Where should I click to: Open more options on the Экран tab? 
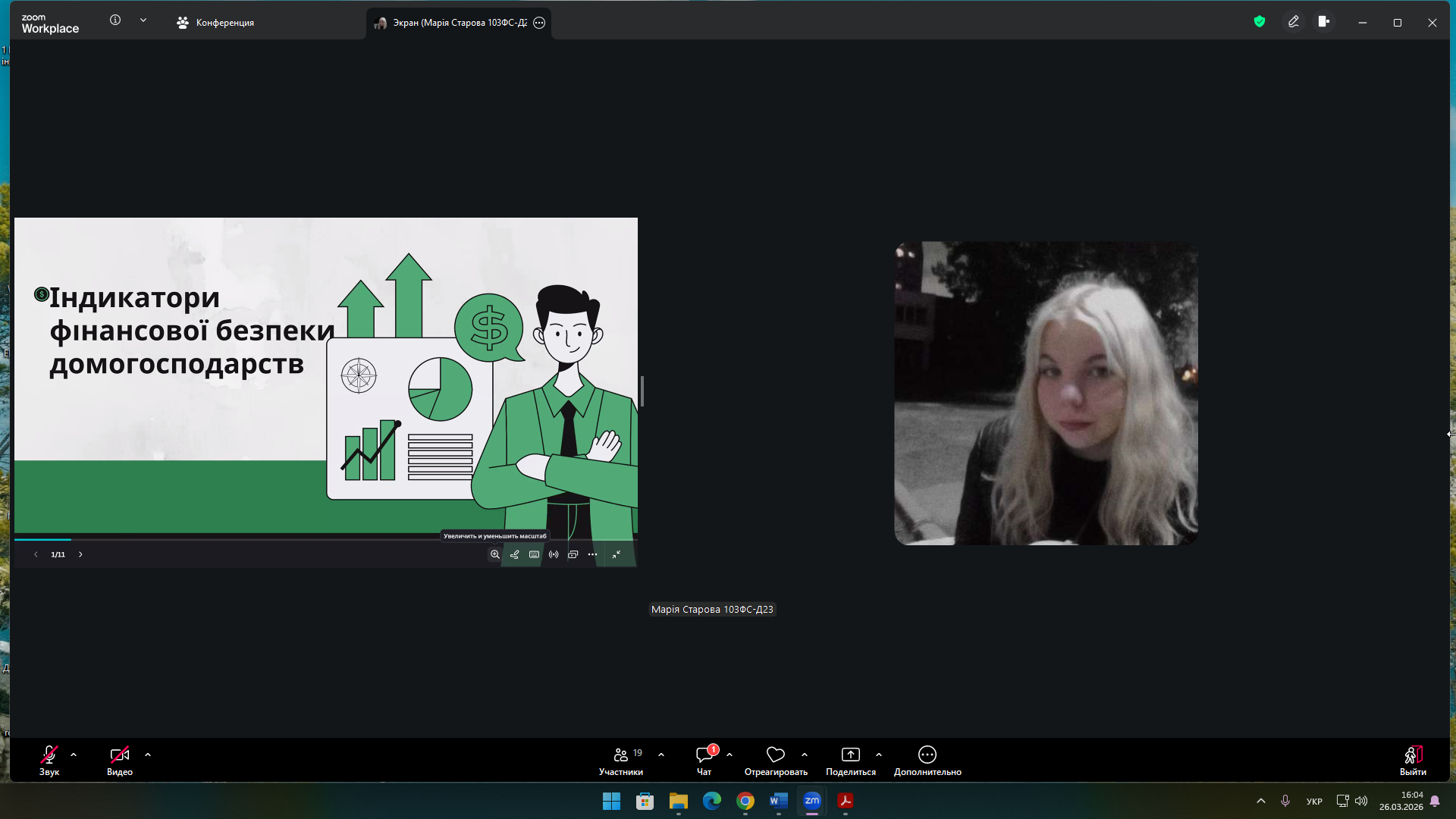tap(539, 23)
